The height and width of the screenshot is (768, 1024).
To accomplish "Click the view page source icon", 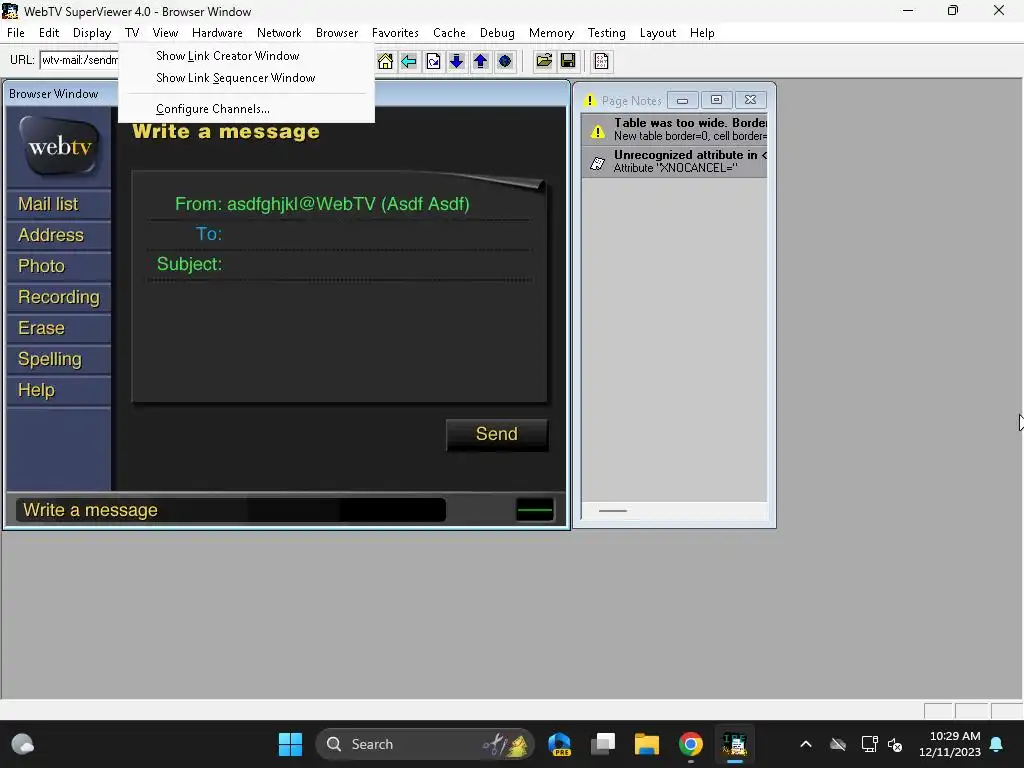I will pyautogui.click(x=601, y=61).
